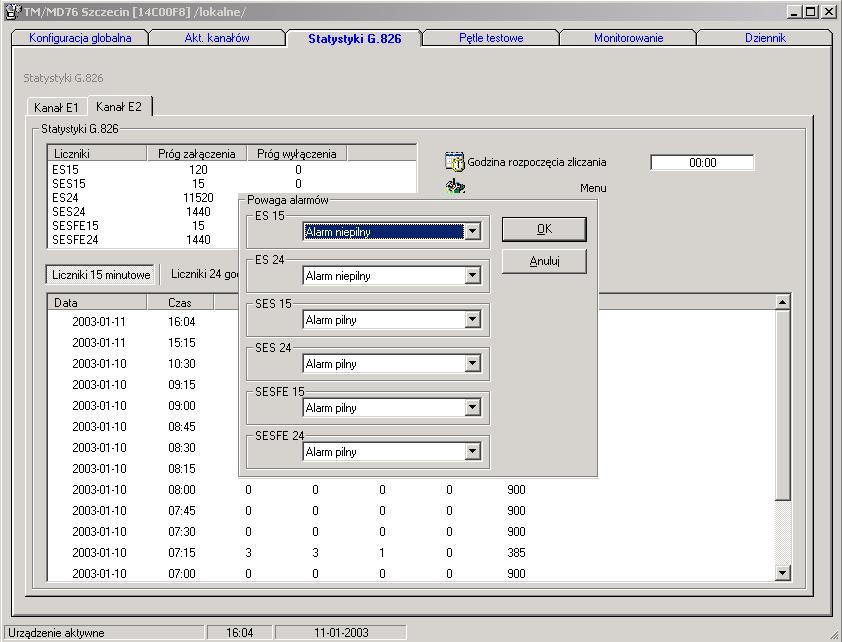Select the 2003-01-10 09:15 row
The height and width of the screenshot is (642, 842).
[x=143, y=384]
